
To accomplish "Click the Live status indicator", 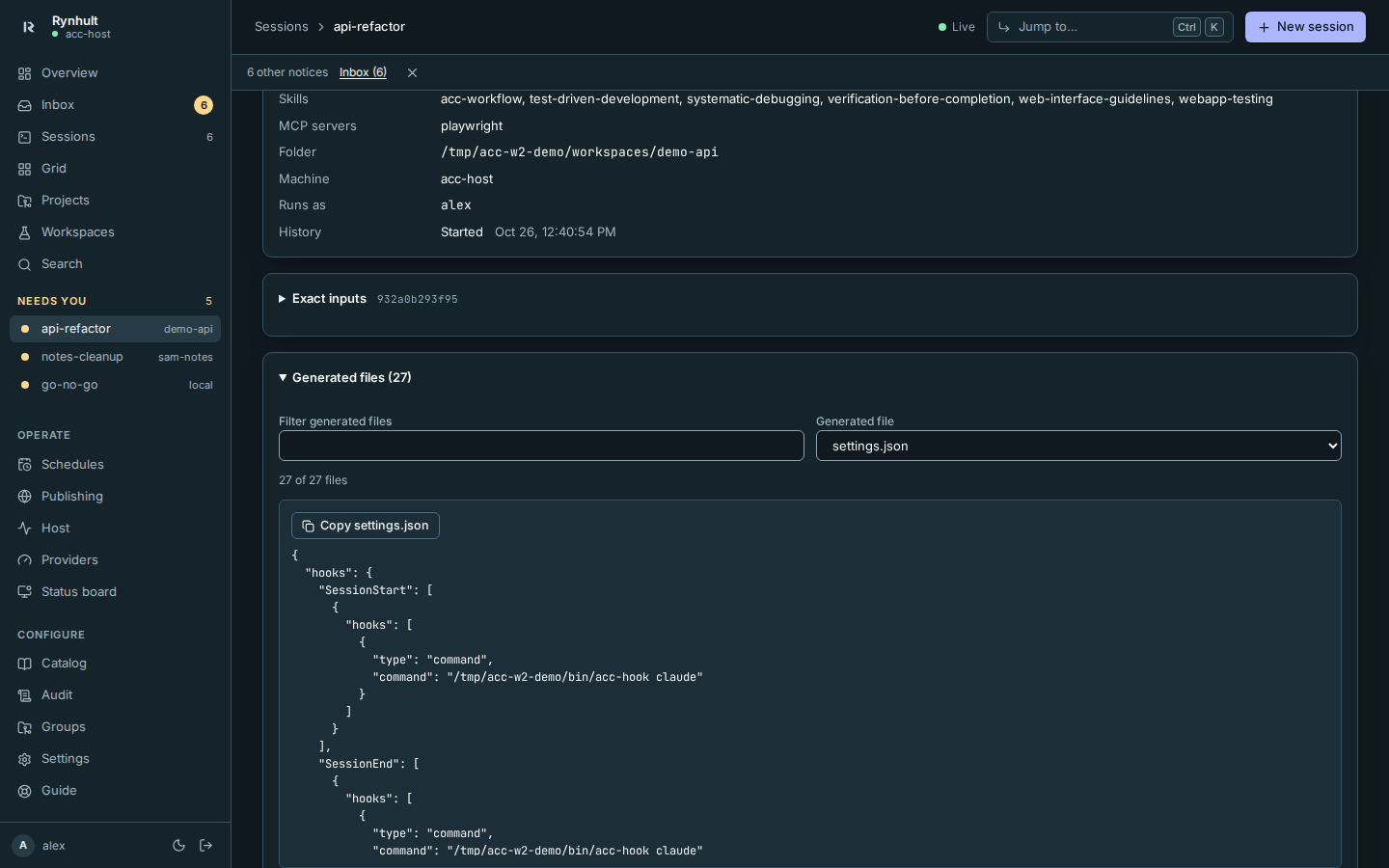I will [957, 27].
